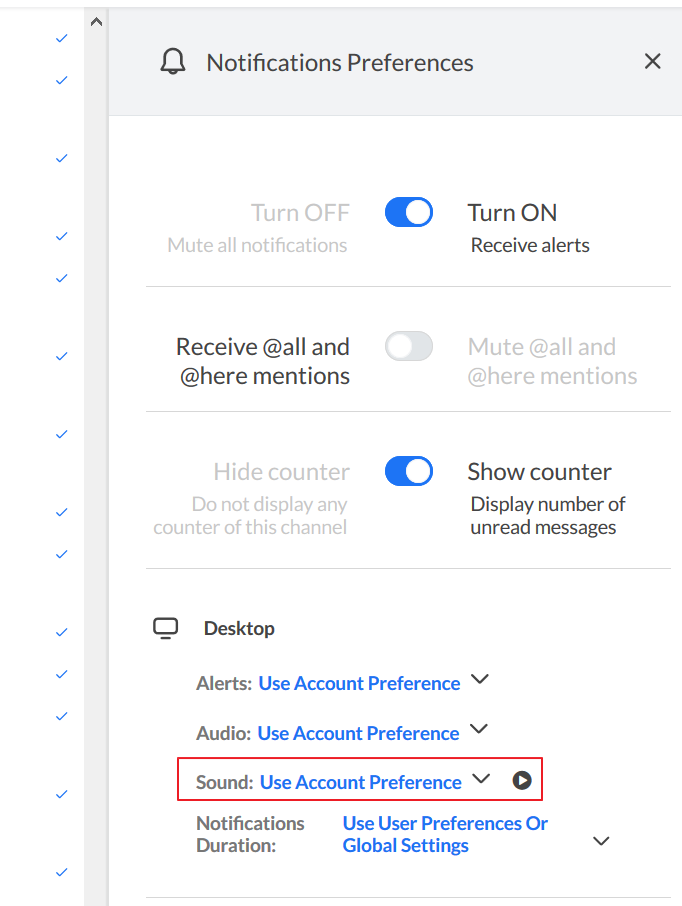
Task: Click the Hide counter label
Action: (x=281, y=472)
